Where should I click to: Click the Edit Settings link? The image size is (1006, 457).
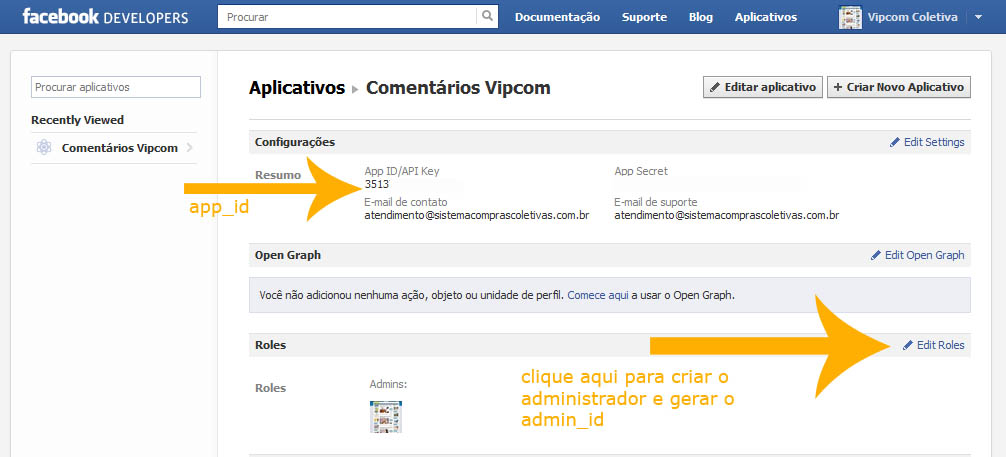click(x=934, y=142)
